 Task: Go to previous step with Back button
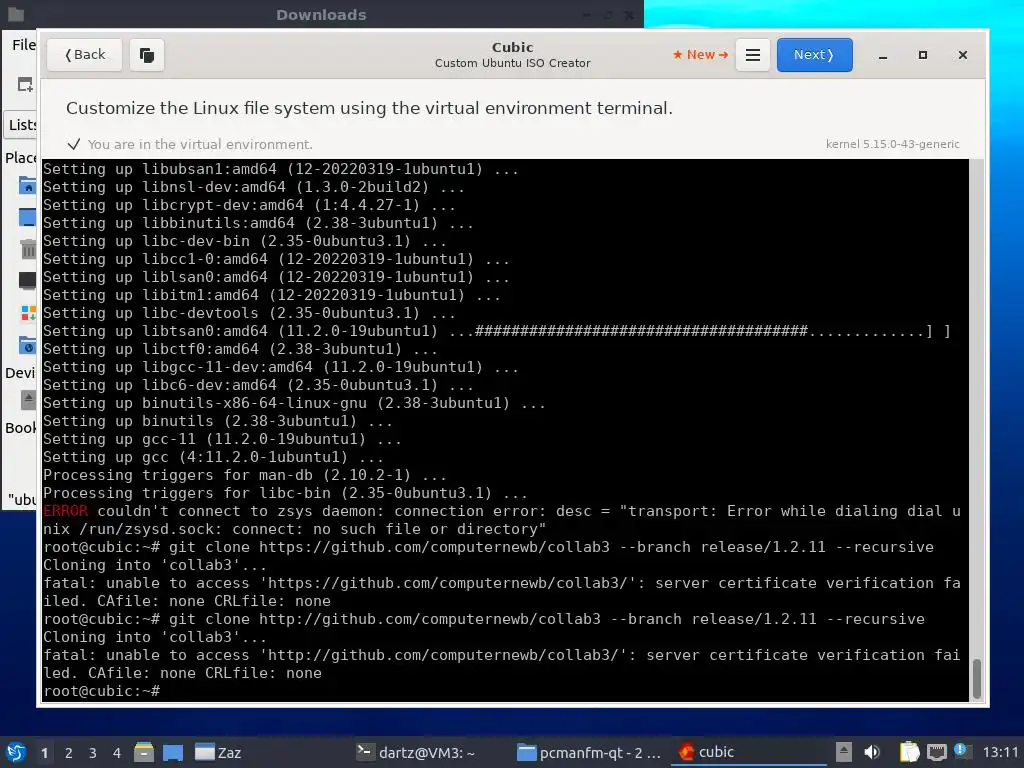(x=84, y=55)
